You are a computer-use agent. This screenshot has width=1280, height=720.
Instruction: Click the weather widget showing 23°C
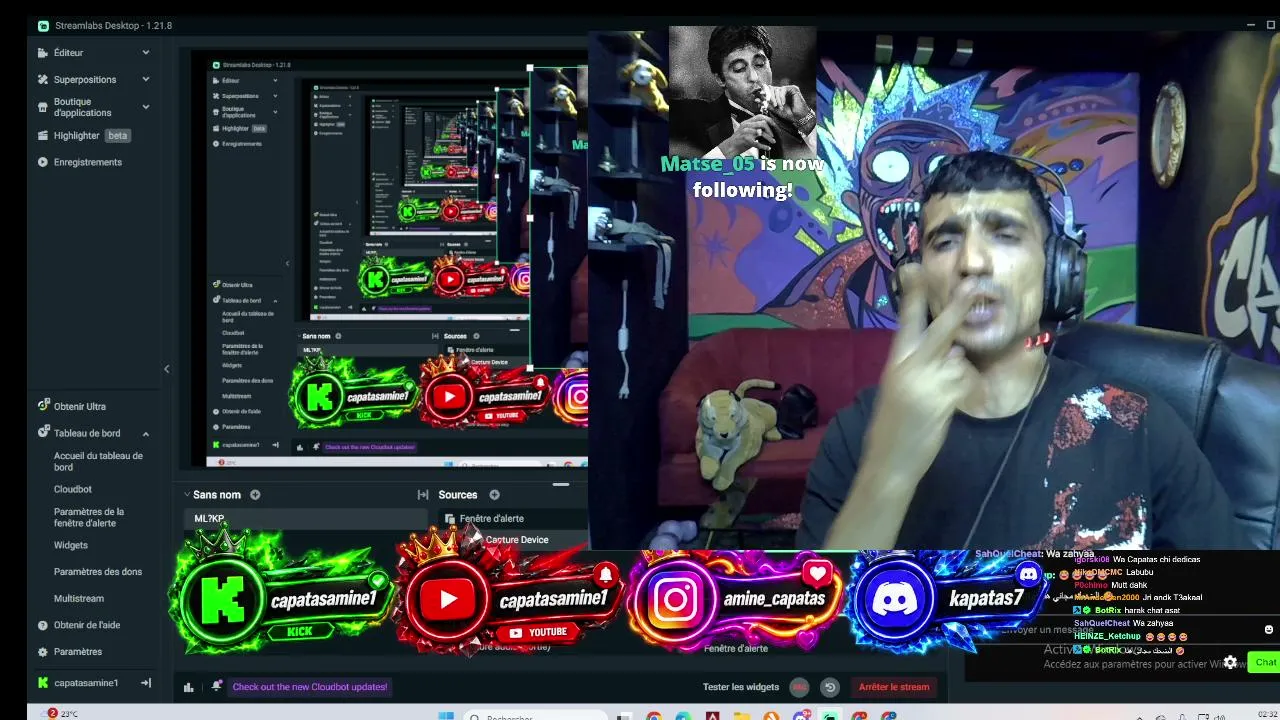pos(61,714)
